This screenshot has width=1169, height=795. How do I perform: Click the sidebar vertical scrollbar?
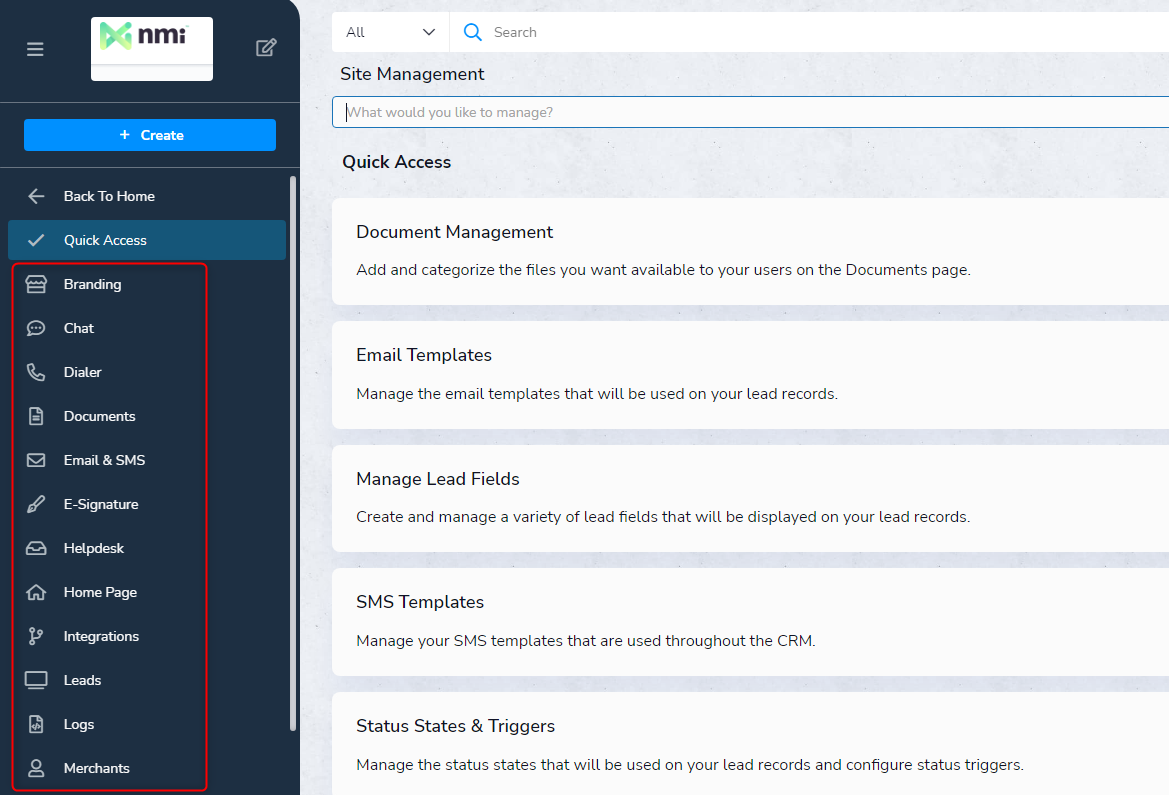[293, 453]
